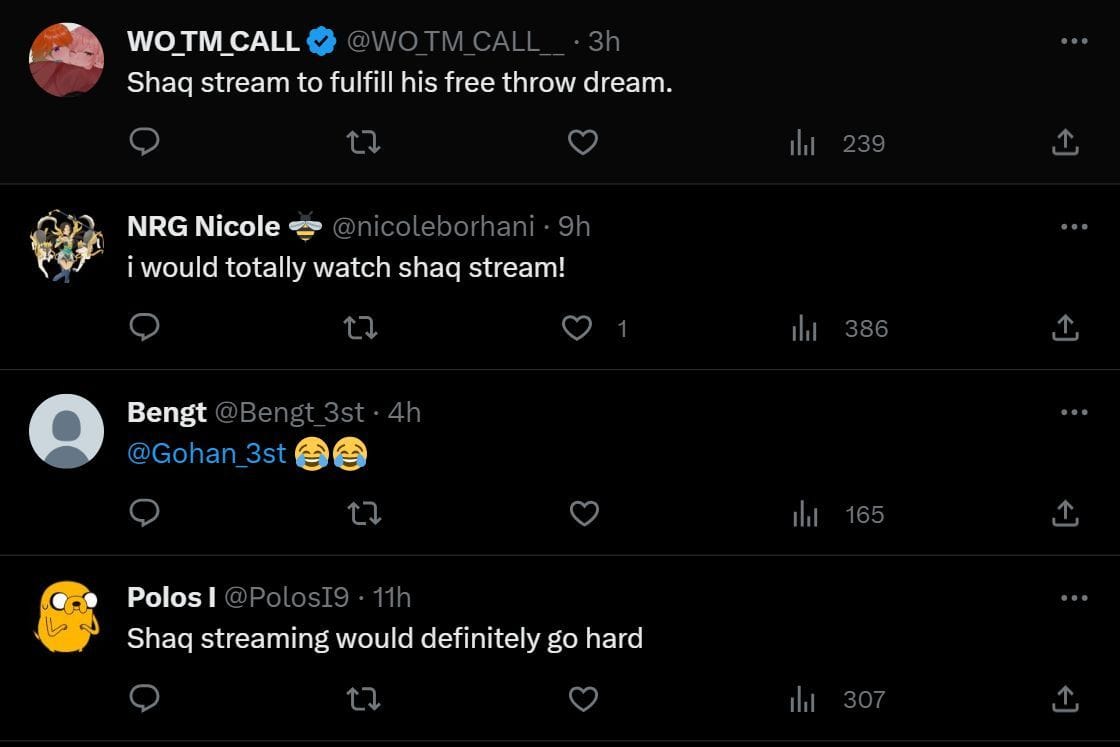The image size is (1120, 747).
Task: Share Bengt's tweet
Action: 1065,514
